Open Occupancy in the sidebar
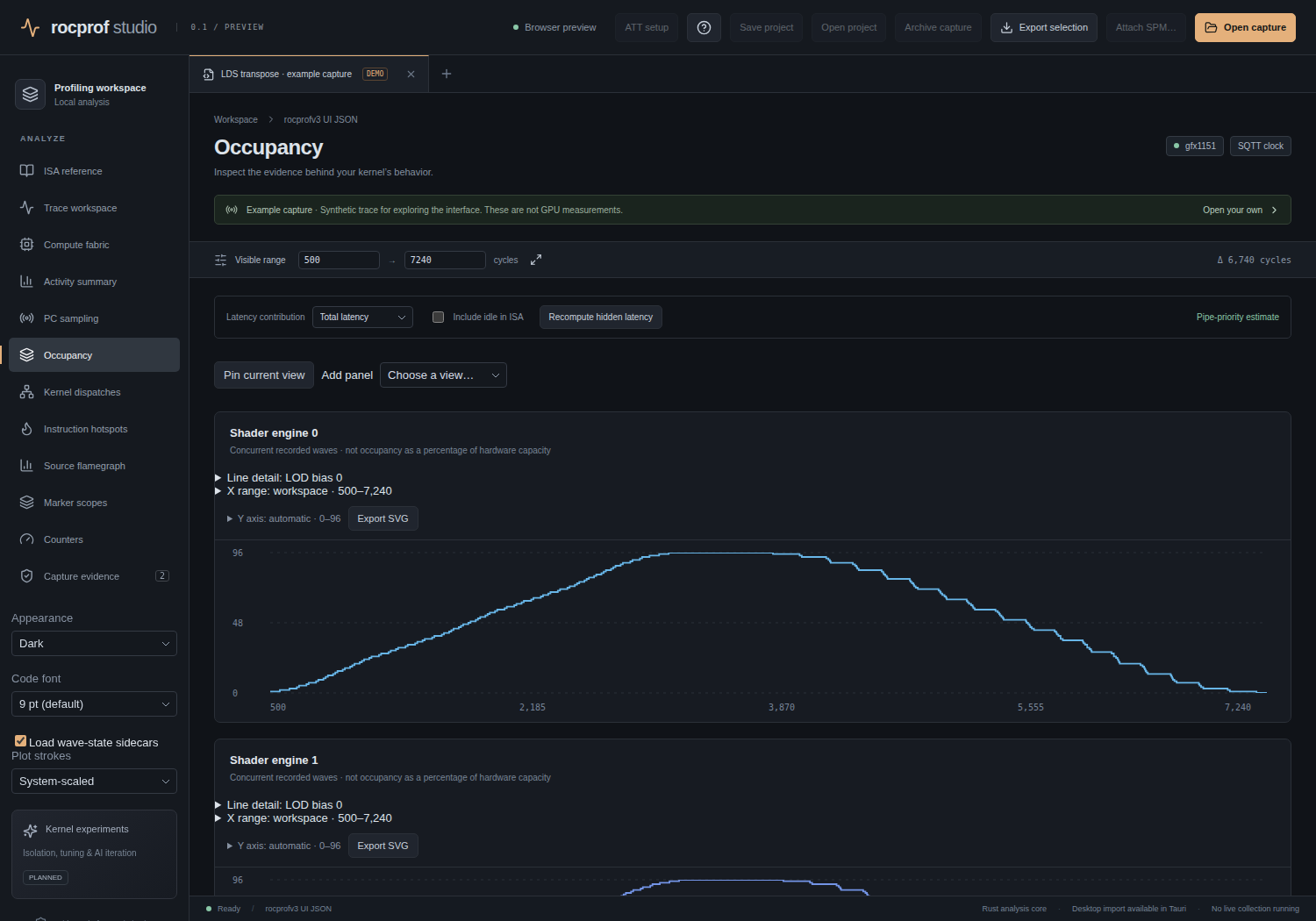This screenshot has width=1316, height=921. pos(94,355)
